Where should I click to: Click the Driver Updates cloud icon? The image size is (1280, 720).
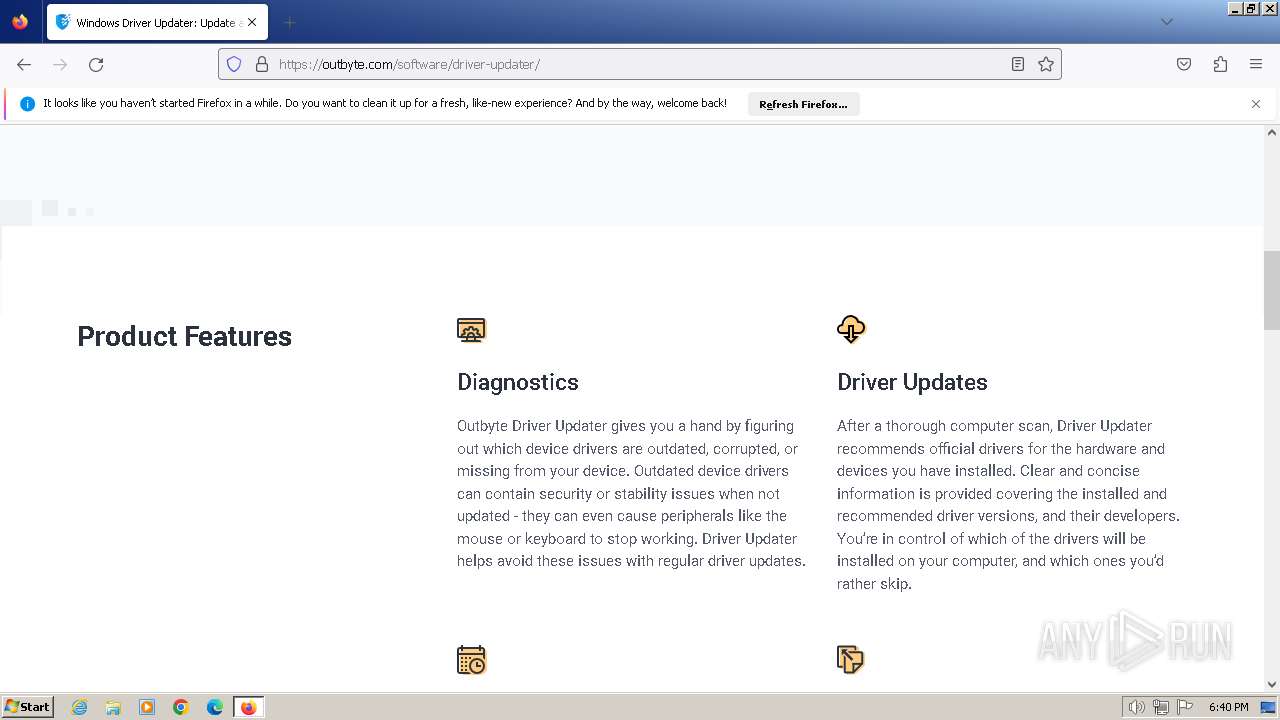pos(851,329)
